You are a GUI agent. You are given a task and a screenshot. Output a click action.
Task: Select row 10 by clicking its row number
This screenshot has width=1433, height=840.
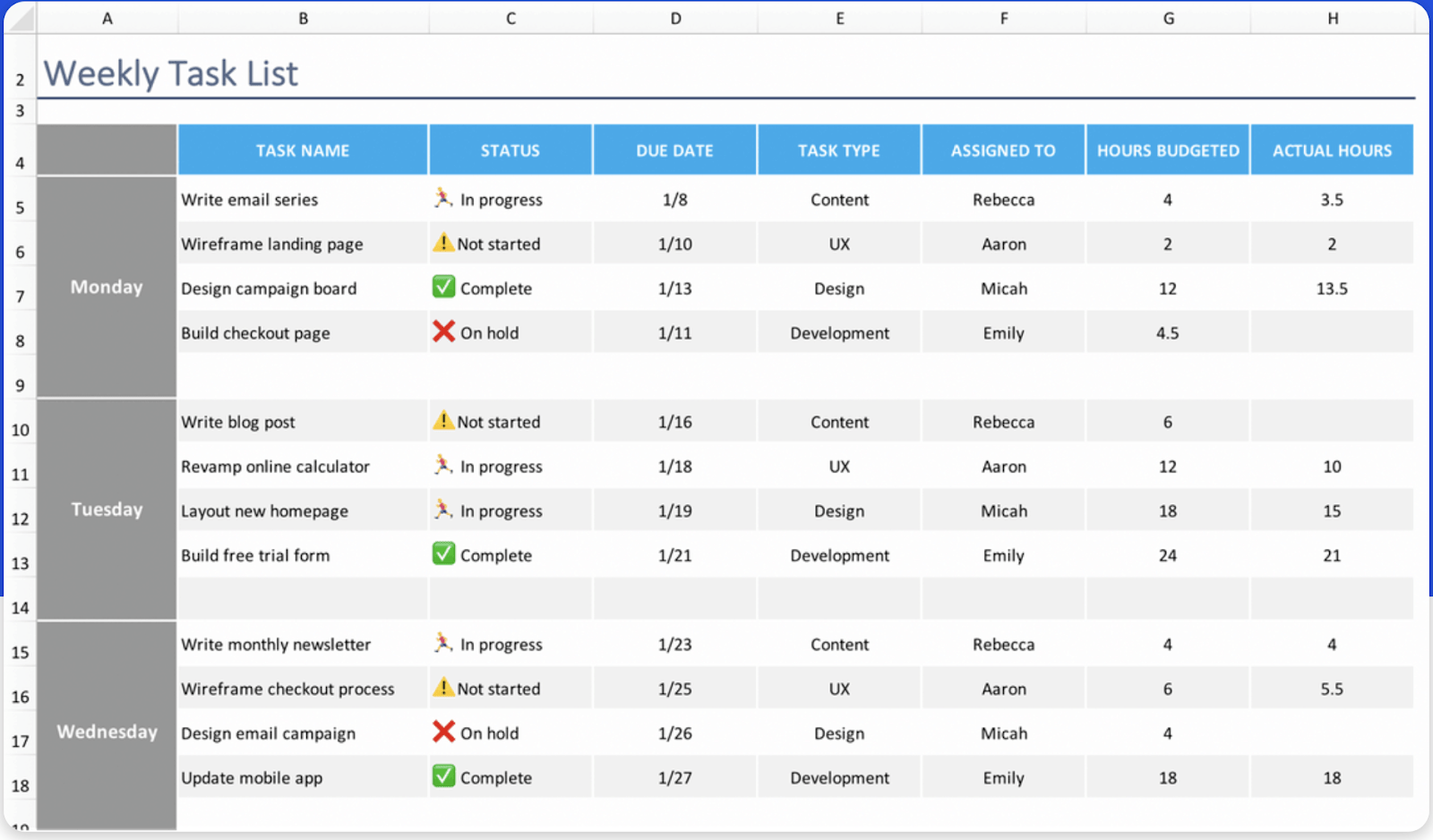[20, 430]
